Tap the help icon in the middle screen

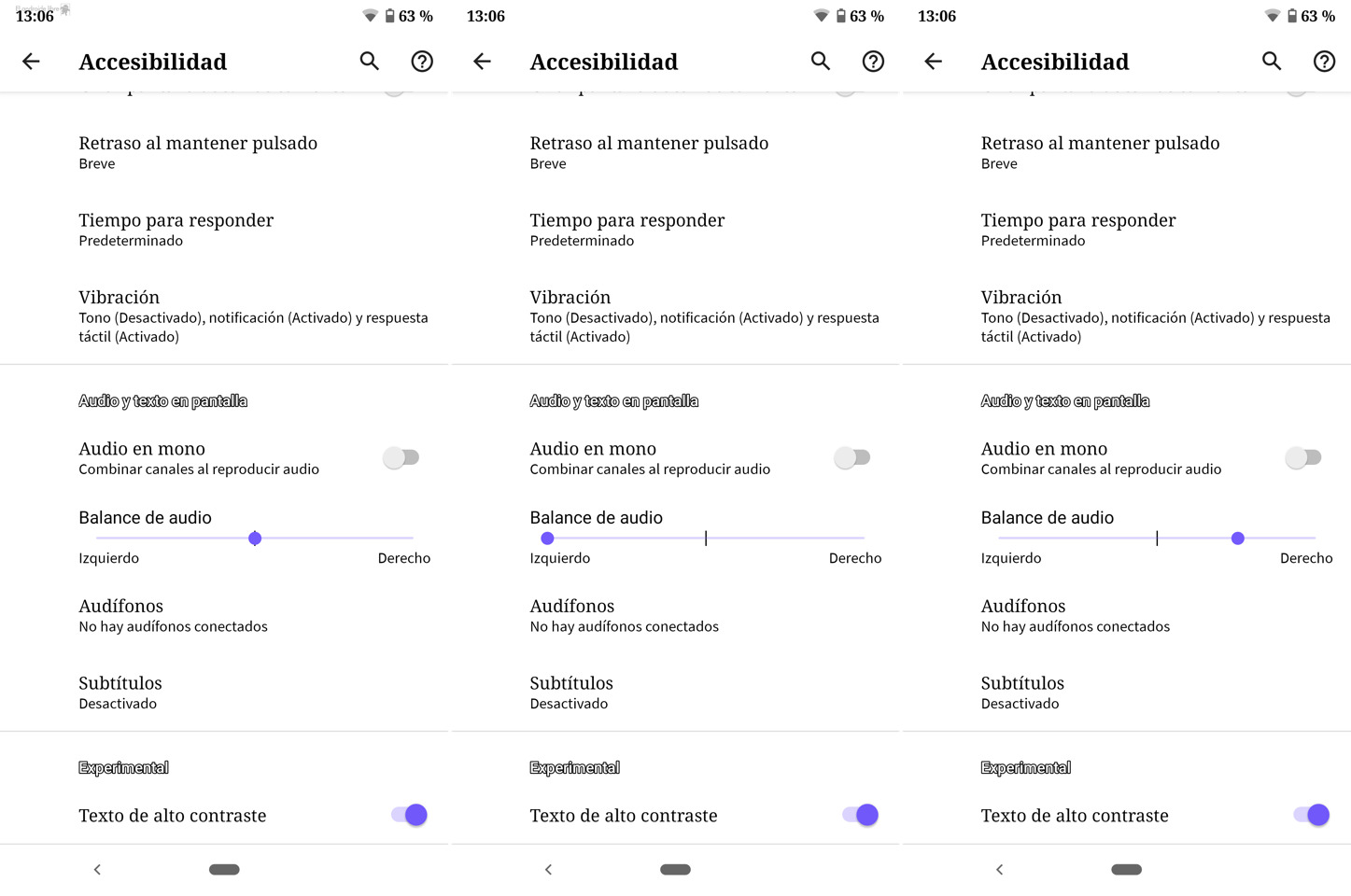873,62
